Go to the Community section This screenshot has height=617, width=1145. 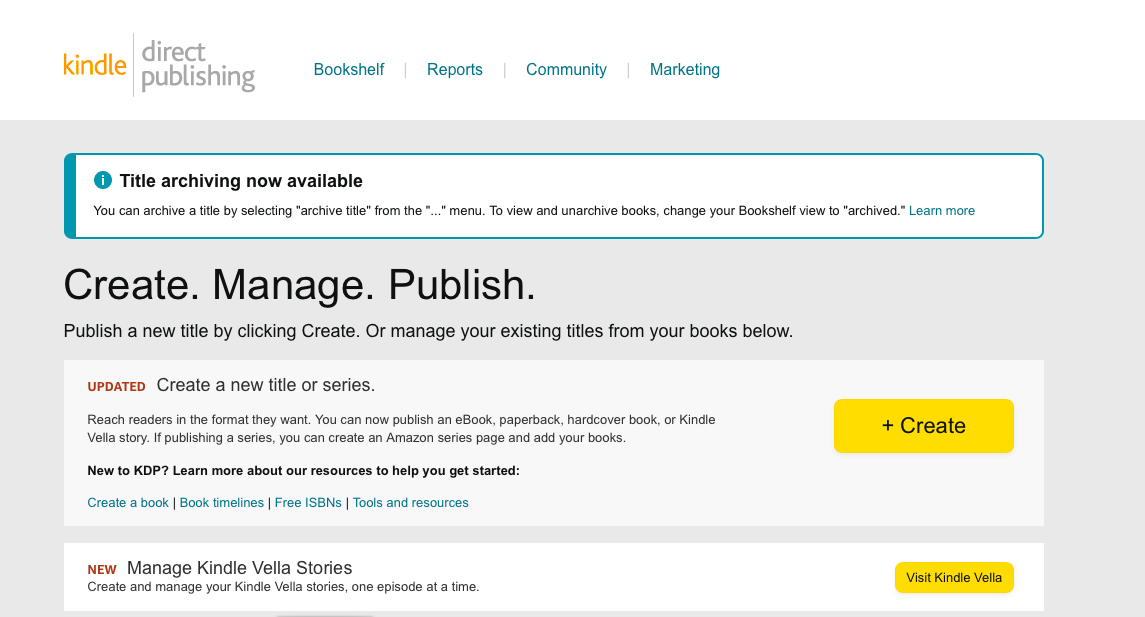(566, 69)
